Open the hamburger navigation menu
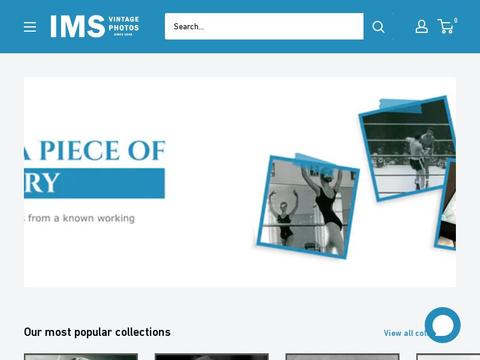The height and width of the screenshot is (360, 480). 30,27
